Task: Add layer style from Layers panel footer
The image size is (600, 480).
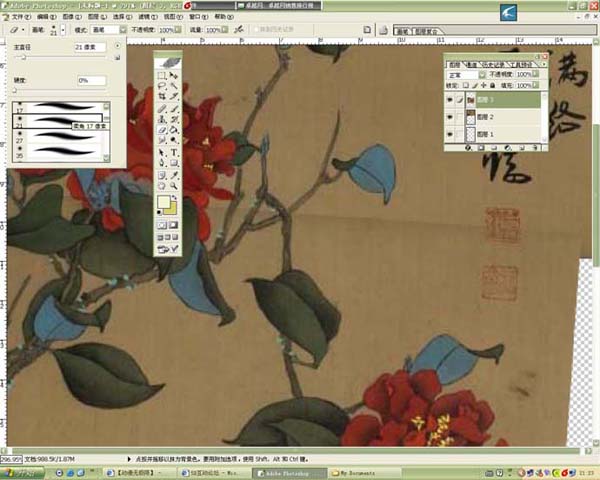Action: pyautogui.click(x=468, y=148)
